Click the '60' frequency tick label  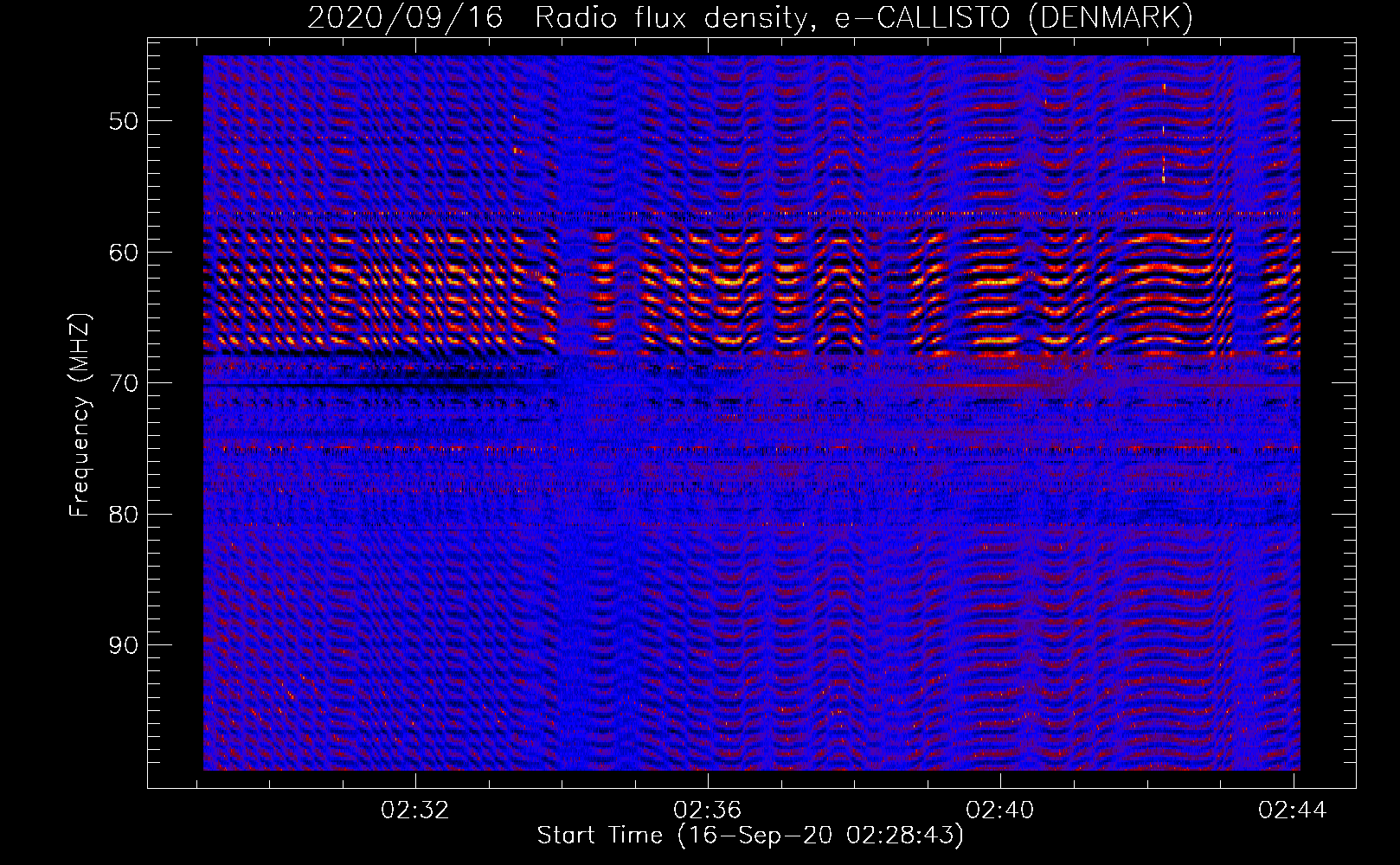point(124,253)
